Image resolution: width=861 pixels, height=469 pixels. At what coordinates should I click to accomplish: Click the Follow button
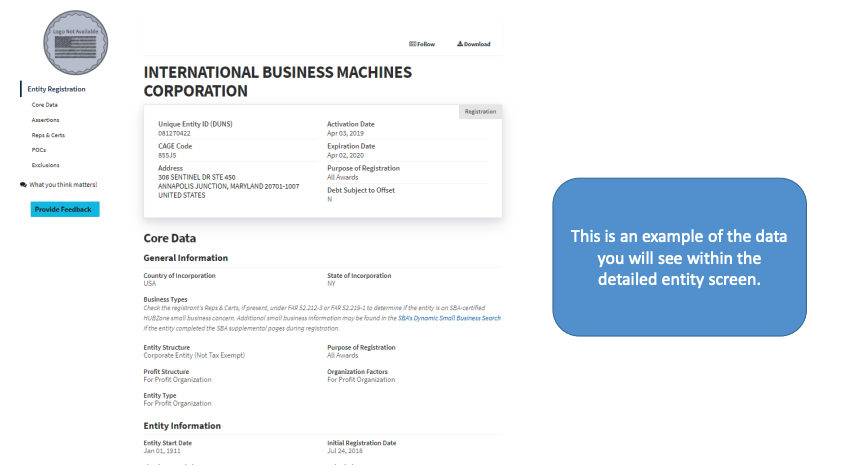tap(422, 44)
